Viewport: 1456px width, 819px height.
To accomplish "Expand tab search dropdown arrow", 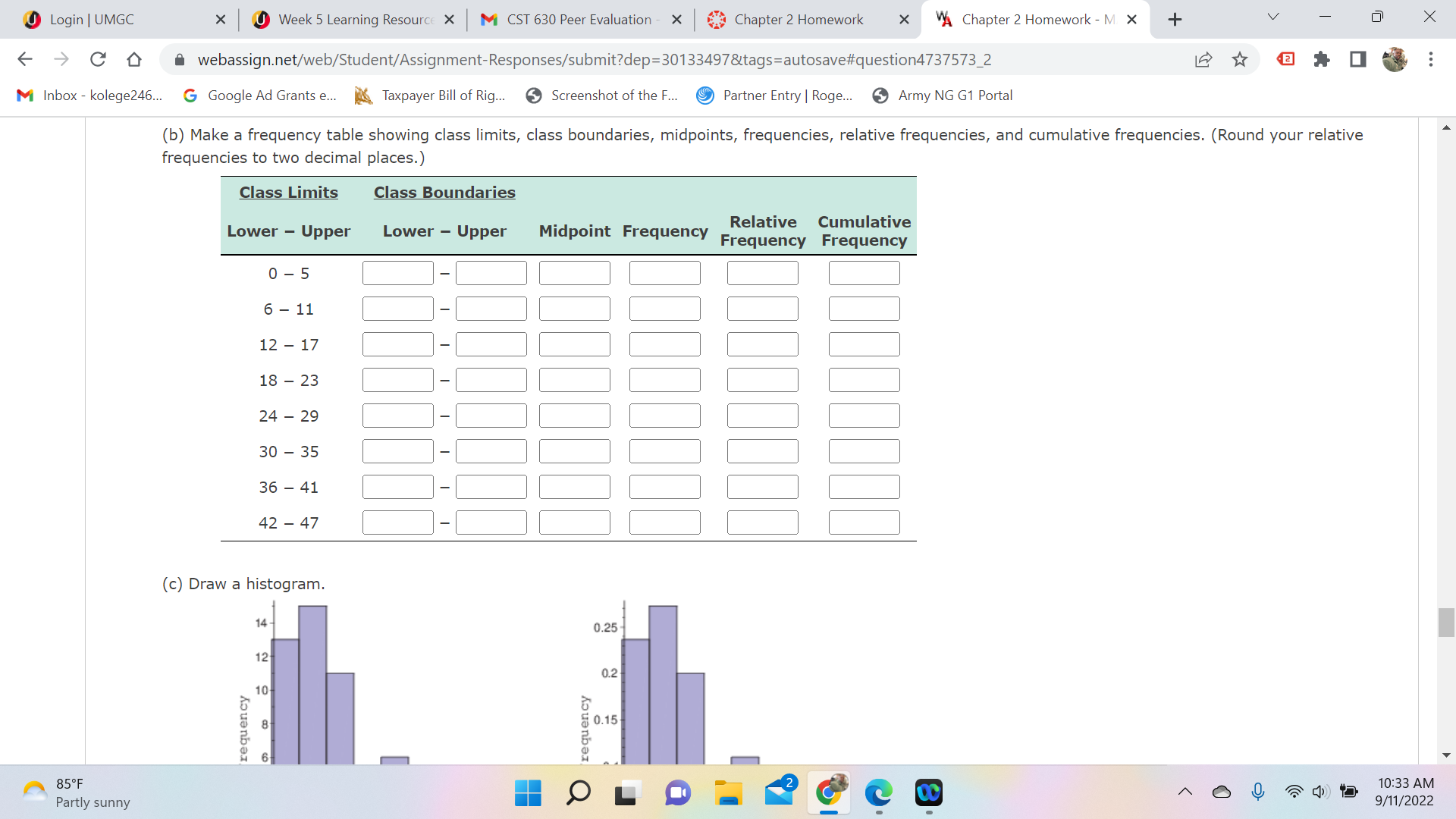I will [x=1273, y=17].
